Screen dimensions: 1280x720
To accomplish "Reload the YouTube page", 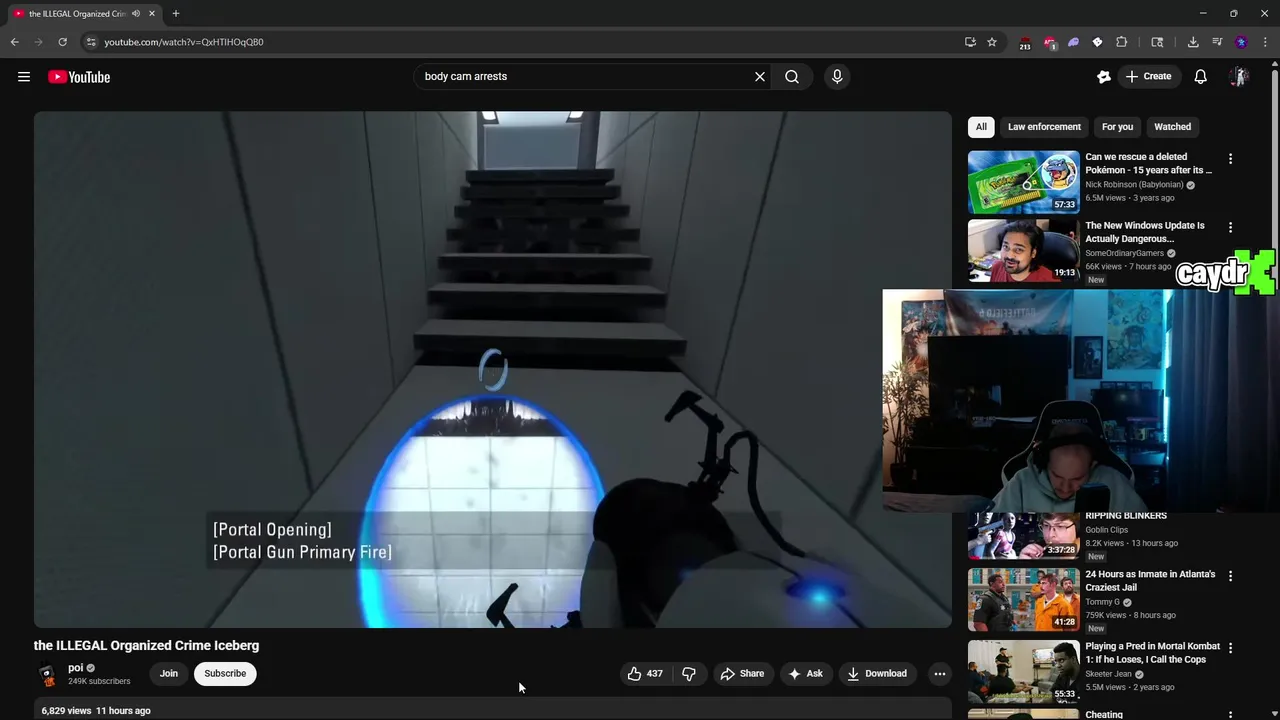I will tap(62, 42).
